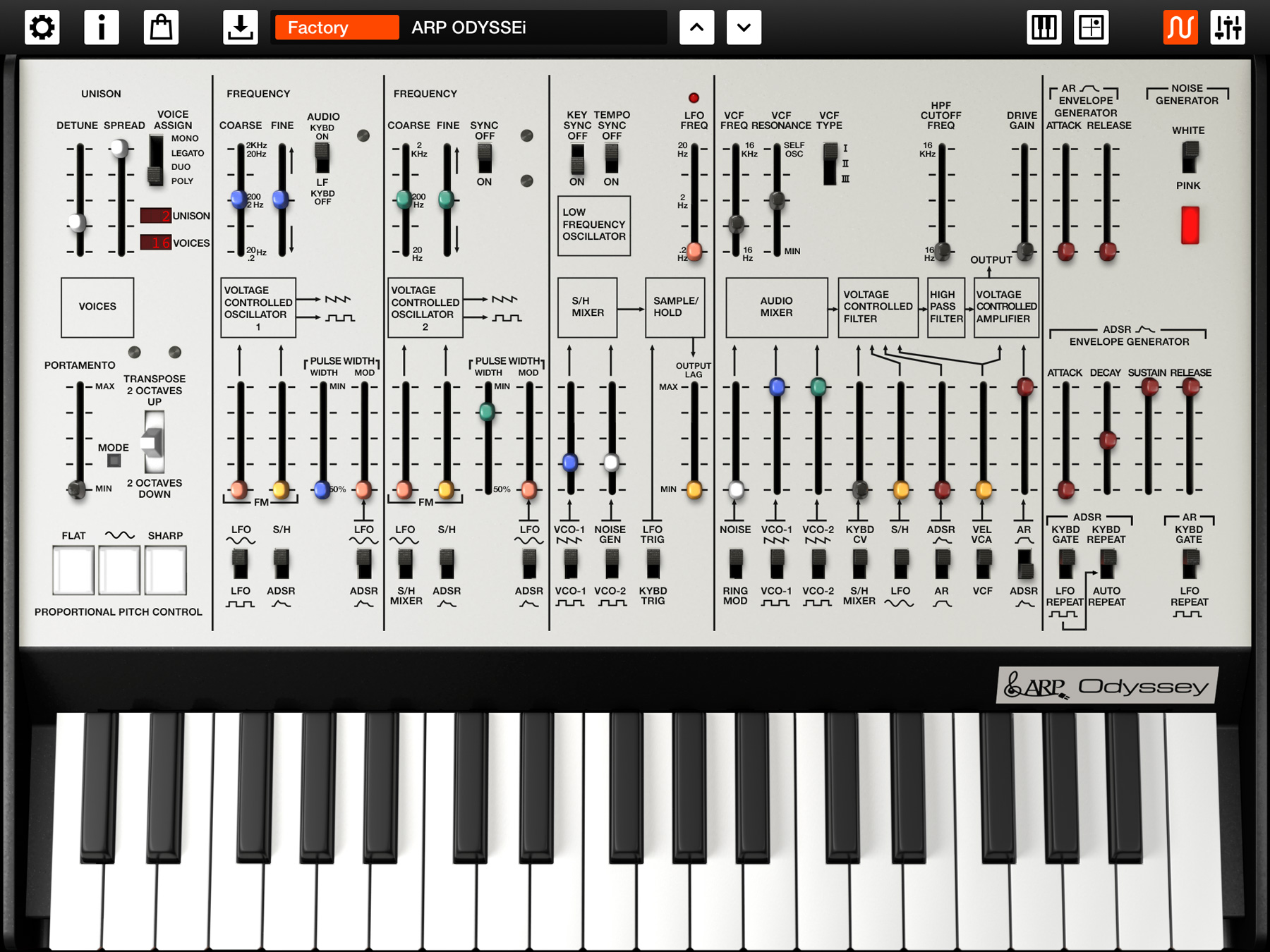1270x952 pixels.
Task: Open the in-app shop
Action: 161,28
